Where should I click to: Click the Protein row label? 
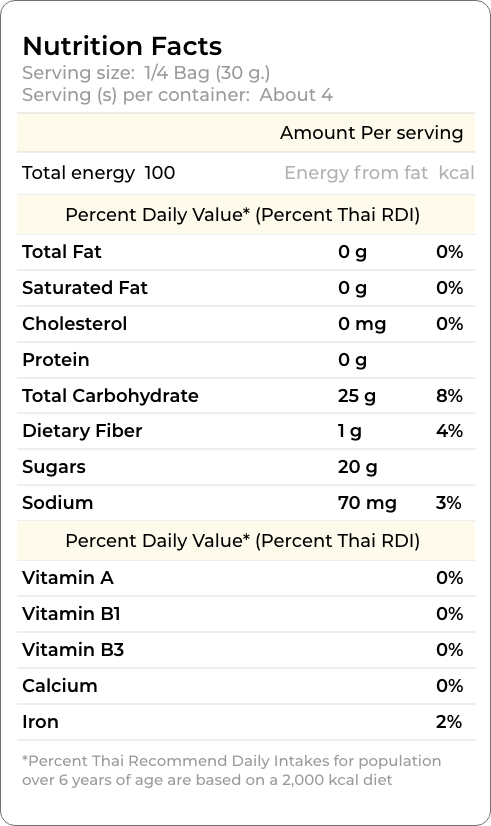(x=56, y=360)
